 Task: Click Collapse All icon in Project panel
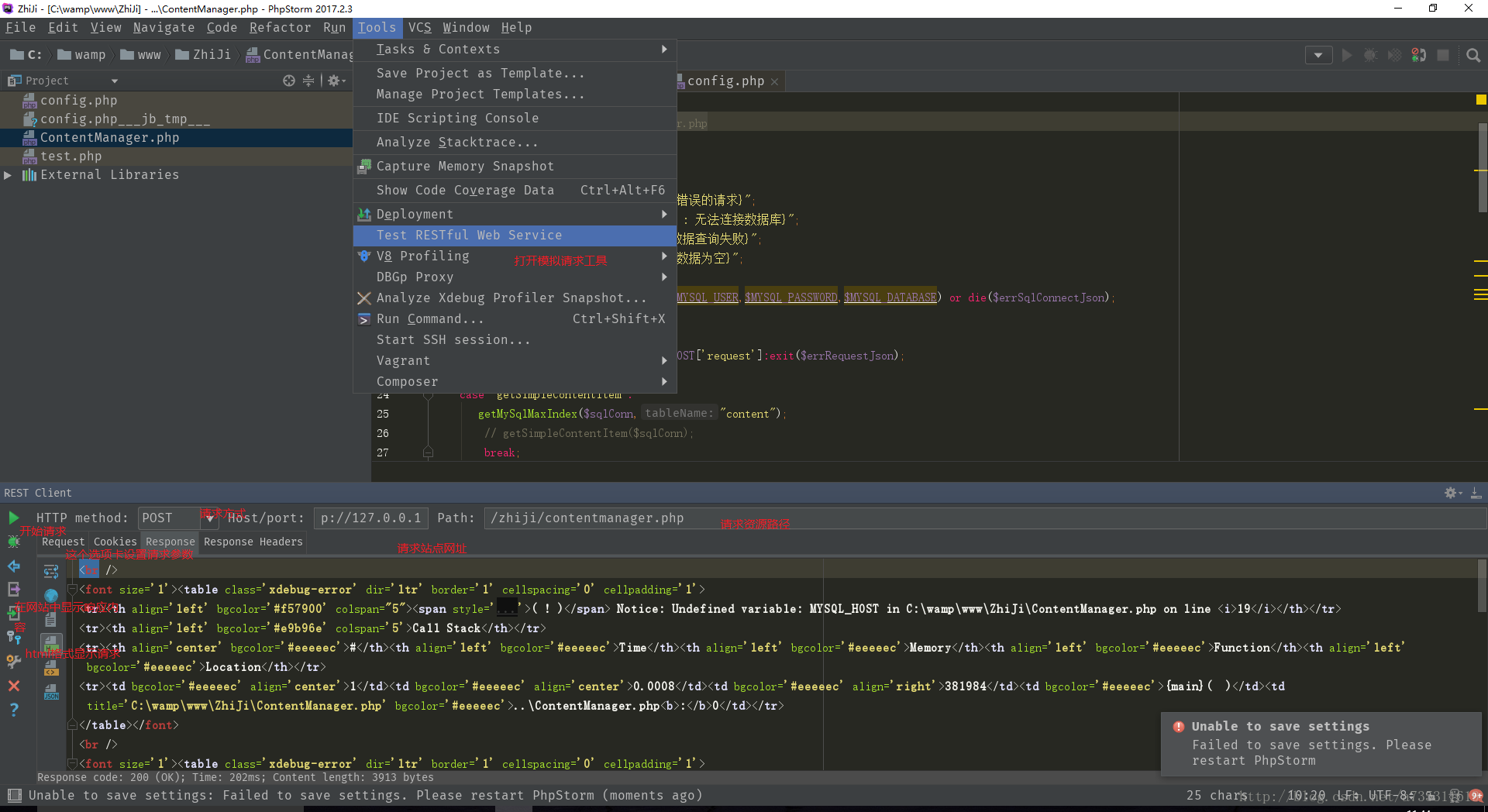[308, 81]
